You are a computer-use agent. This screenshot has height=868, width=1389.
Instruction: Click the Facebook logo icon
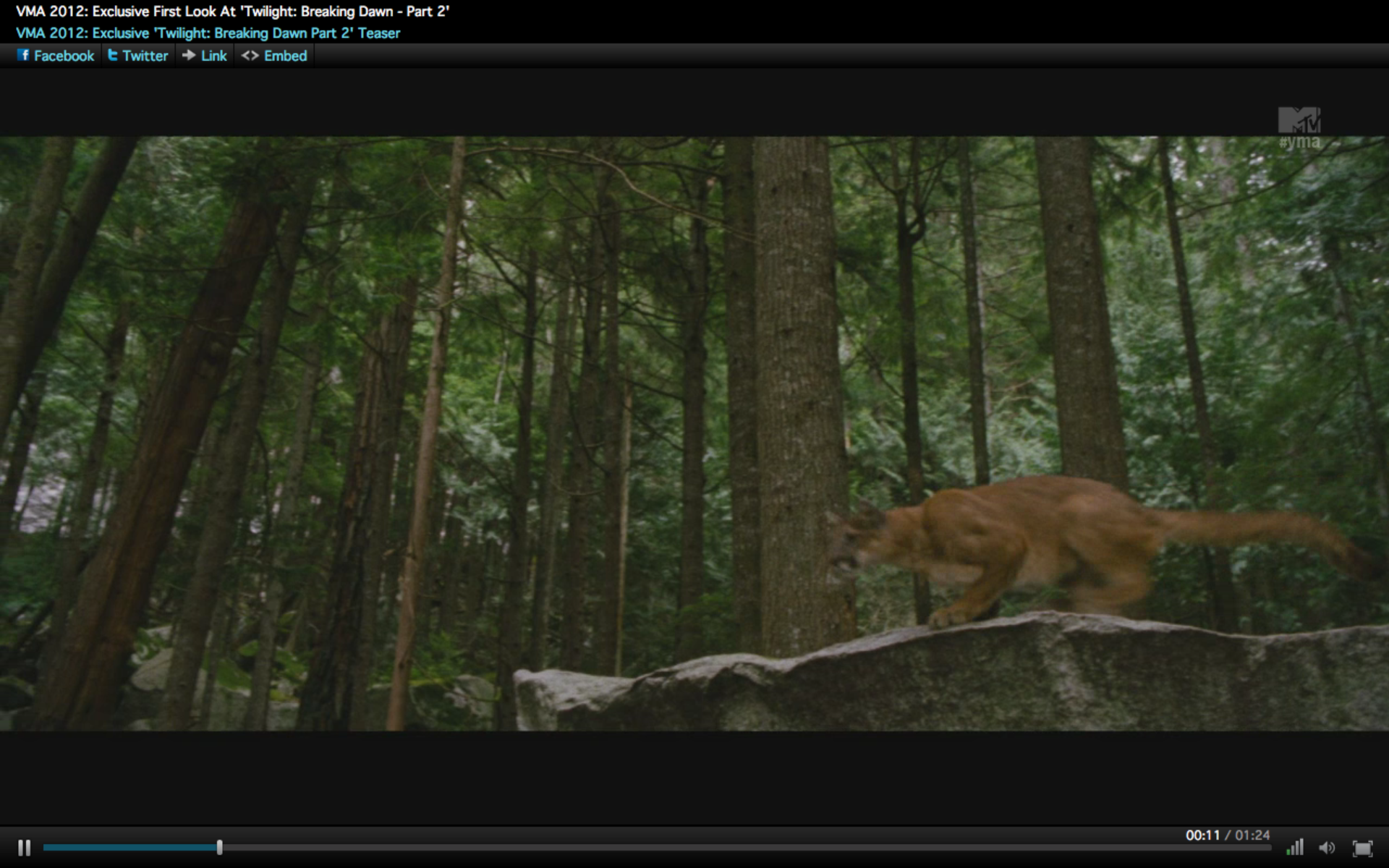[x=23, y=55]
